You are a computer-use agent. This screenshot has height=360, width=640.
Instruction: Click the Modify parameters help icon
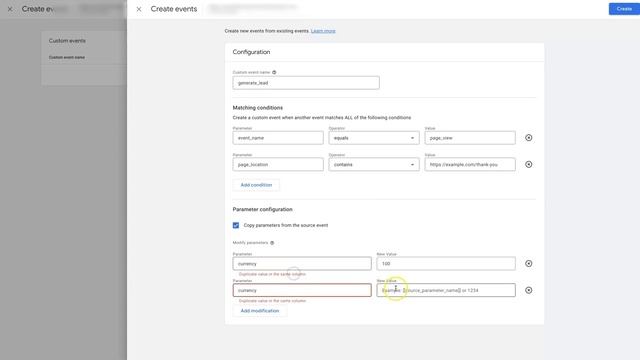pos(272,243)
